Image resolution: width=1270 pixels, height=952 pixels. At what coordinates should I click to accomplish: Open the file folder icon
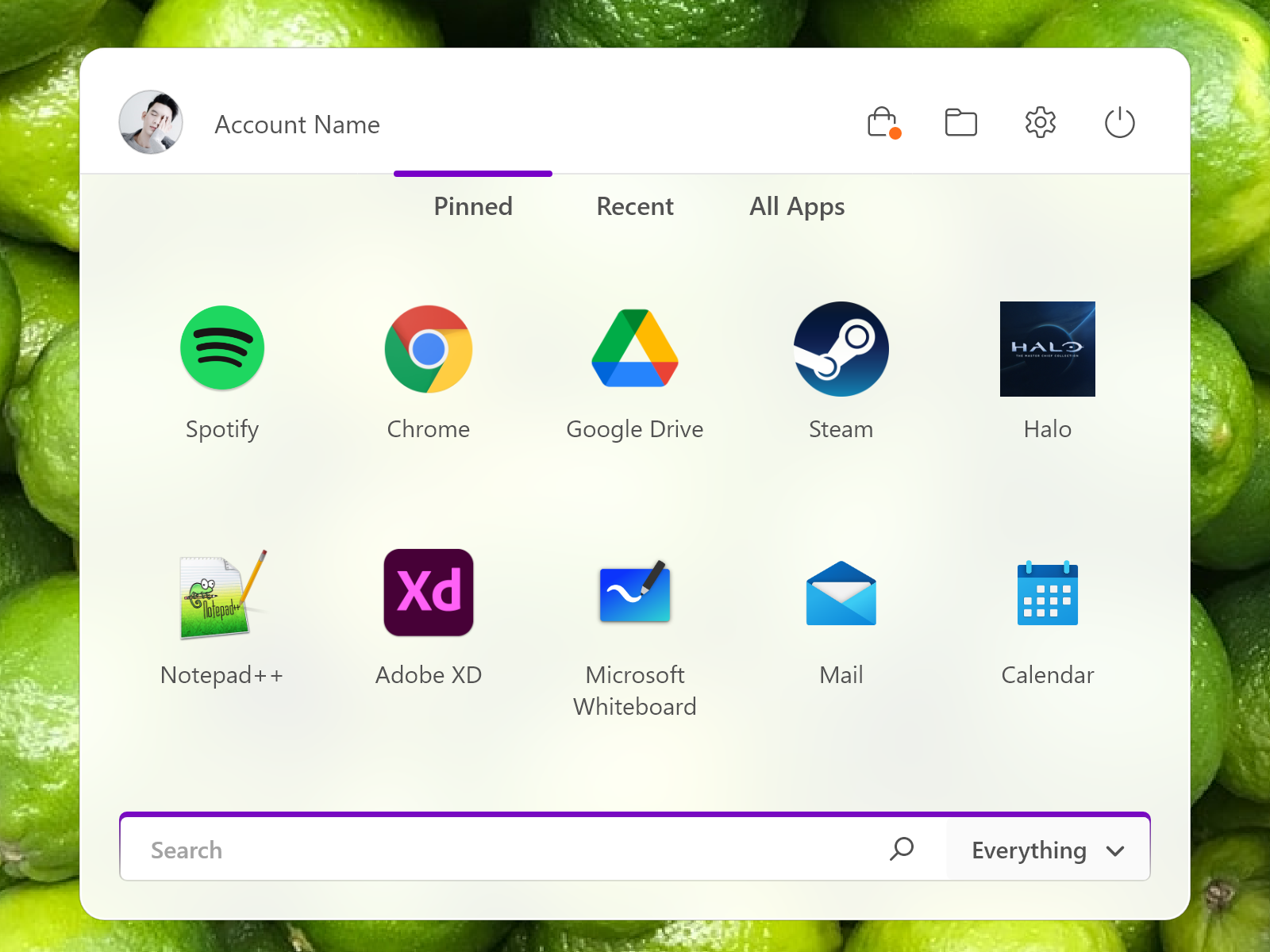click(x=961, y=123)
